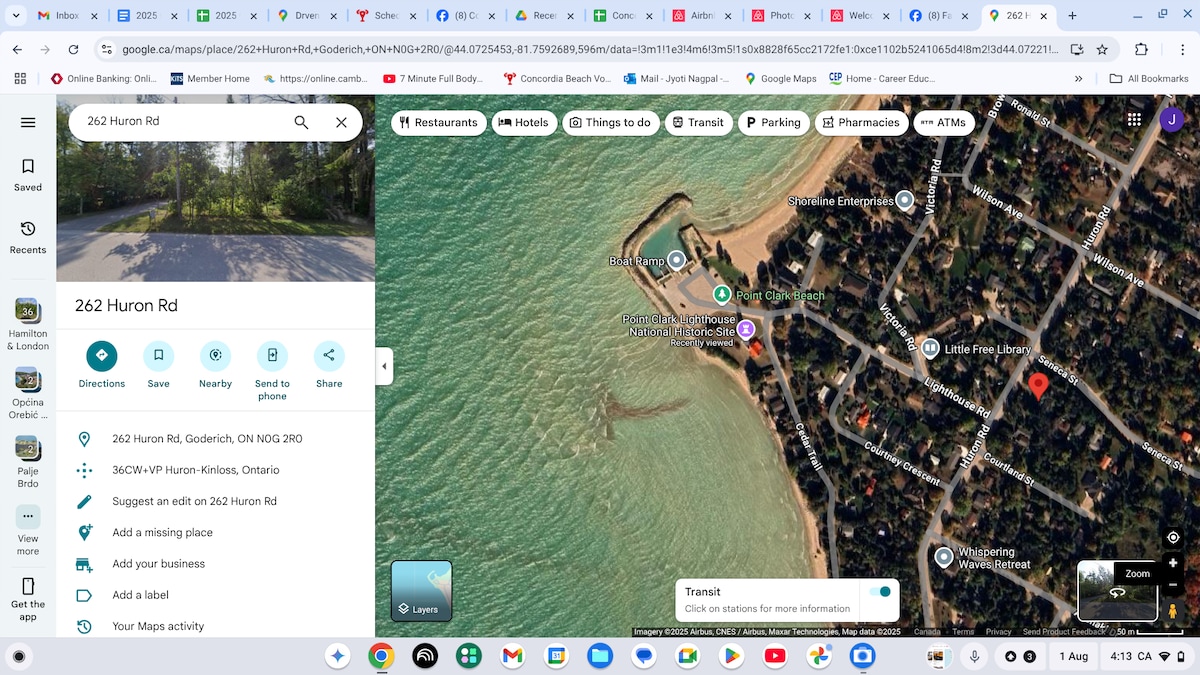The image size is (1200, 675).
Task: Open the Terms link
Action: click(963, 632)
